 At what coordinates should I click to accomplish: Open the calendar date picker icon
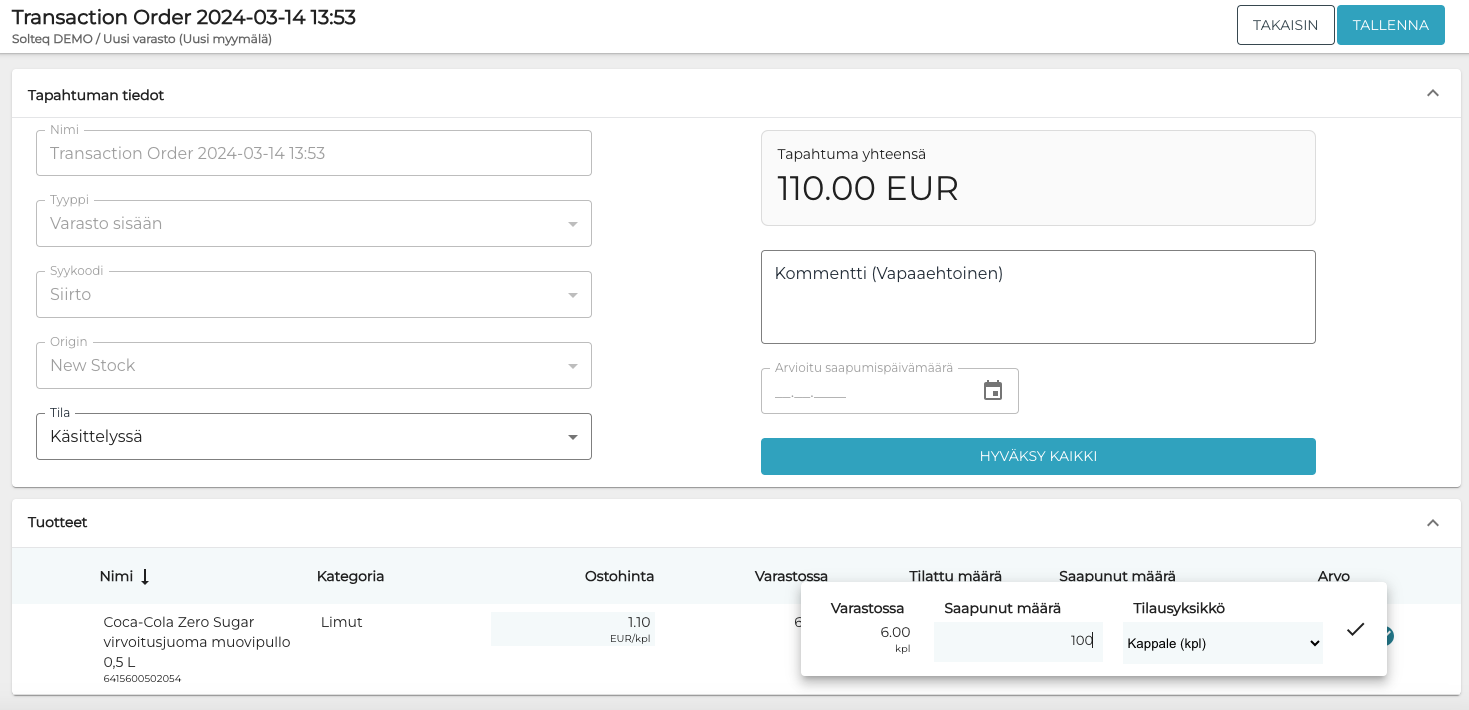(992, 391)
